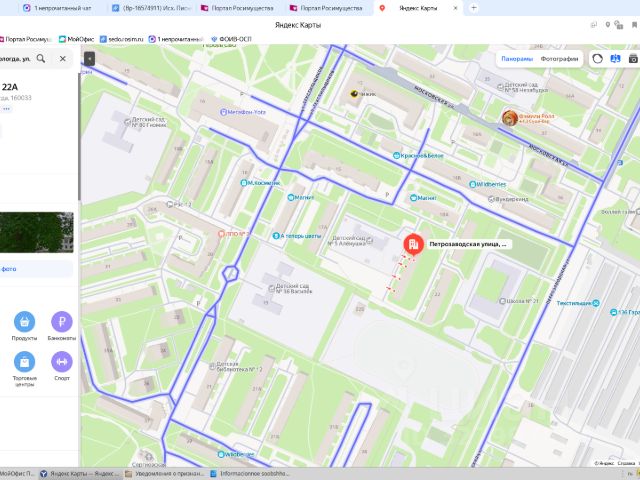The image size is (640, 480).
Task: Open the building photo thumbnail in the side panel
Action: click(36, 232)
